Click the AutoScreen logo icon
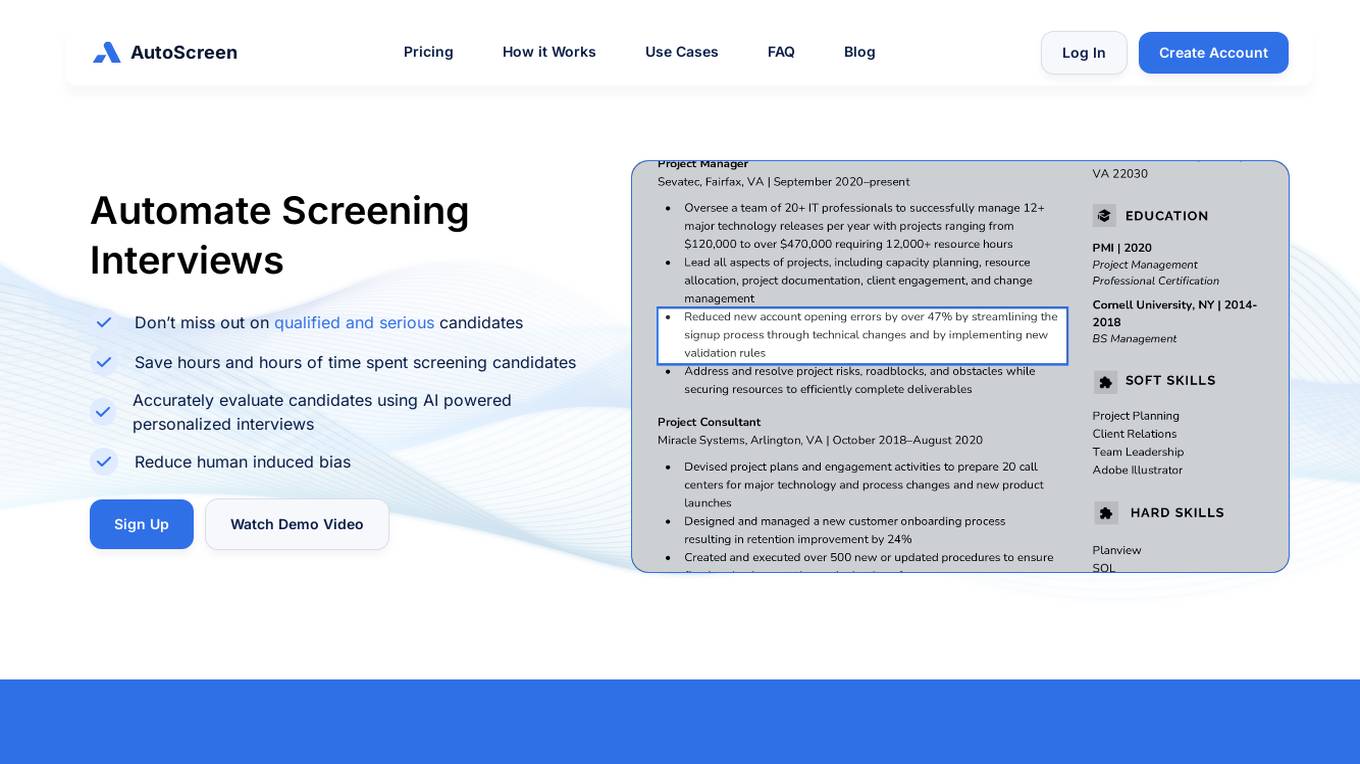This screenshot has width=1360, height=764. pos(107,52)
